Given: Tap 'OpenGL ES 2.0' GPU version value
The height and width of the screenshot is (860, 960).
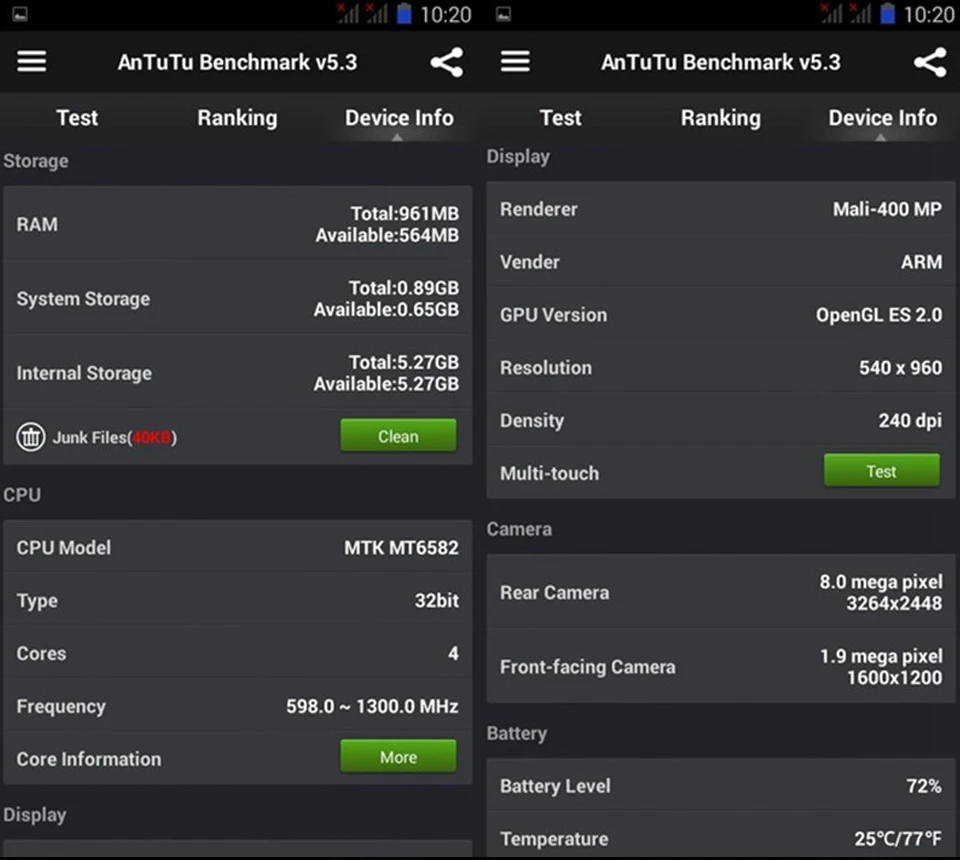Looking at the screenshot, I should tap(879, 315).
